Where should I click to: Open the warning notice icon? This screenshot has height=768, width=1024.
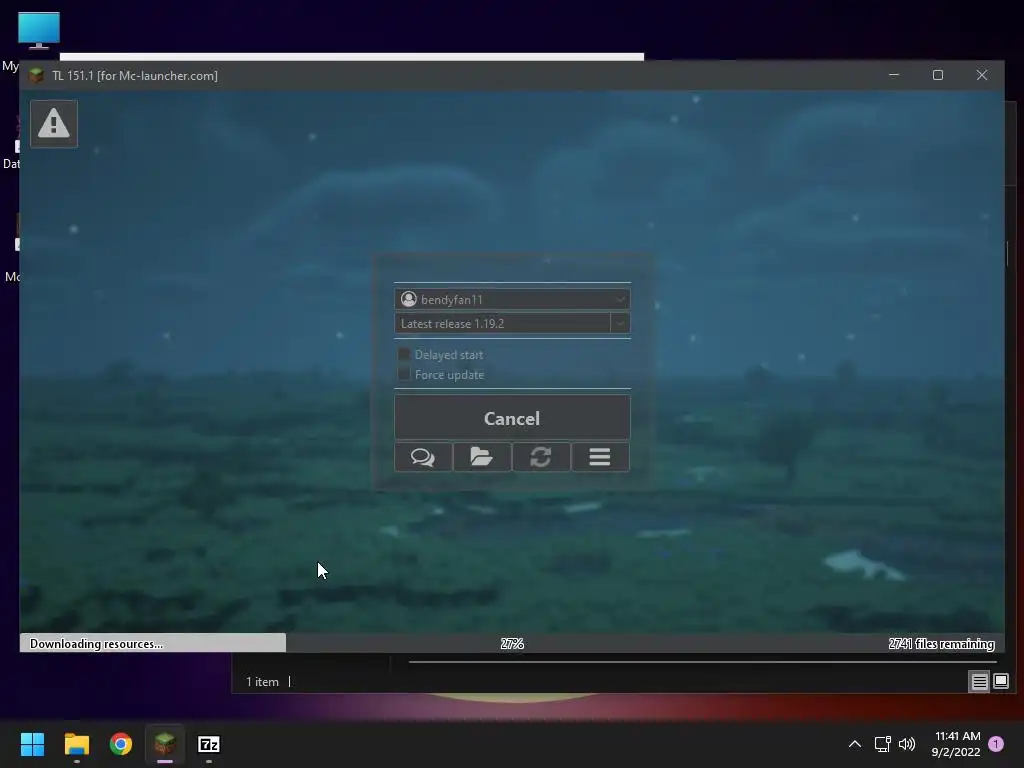coord(54,124)
